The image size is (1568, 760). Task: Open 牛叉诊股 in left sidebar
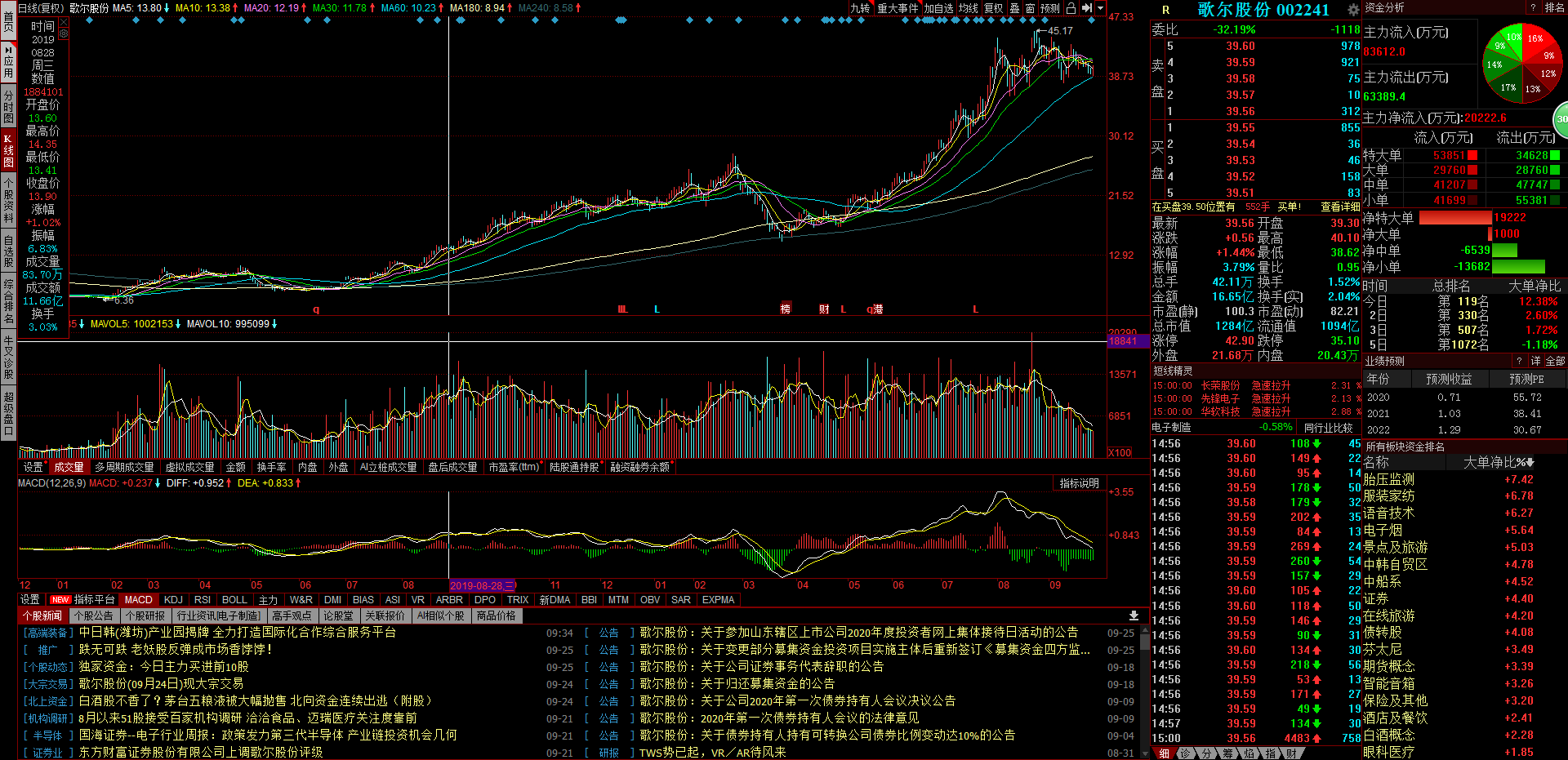tap(8, 357)
